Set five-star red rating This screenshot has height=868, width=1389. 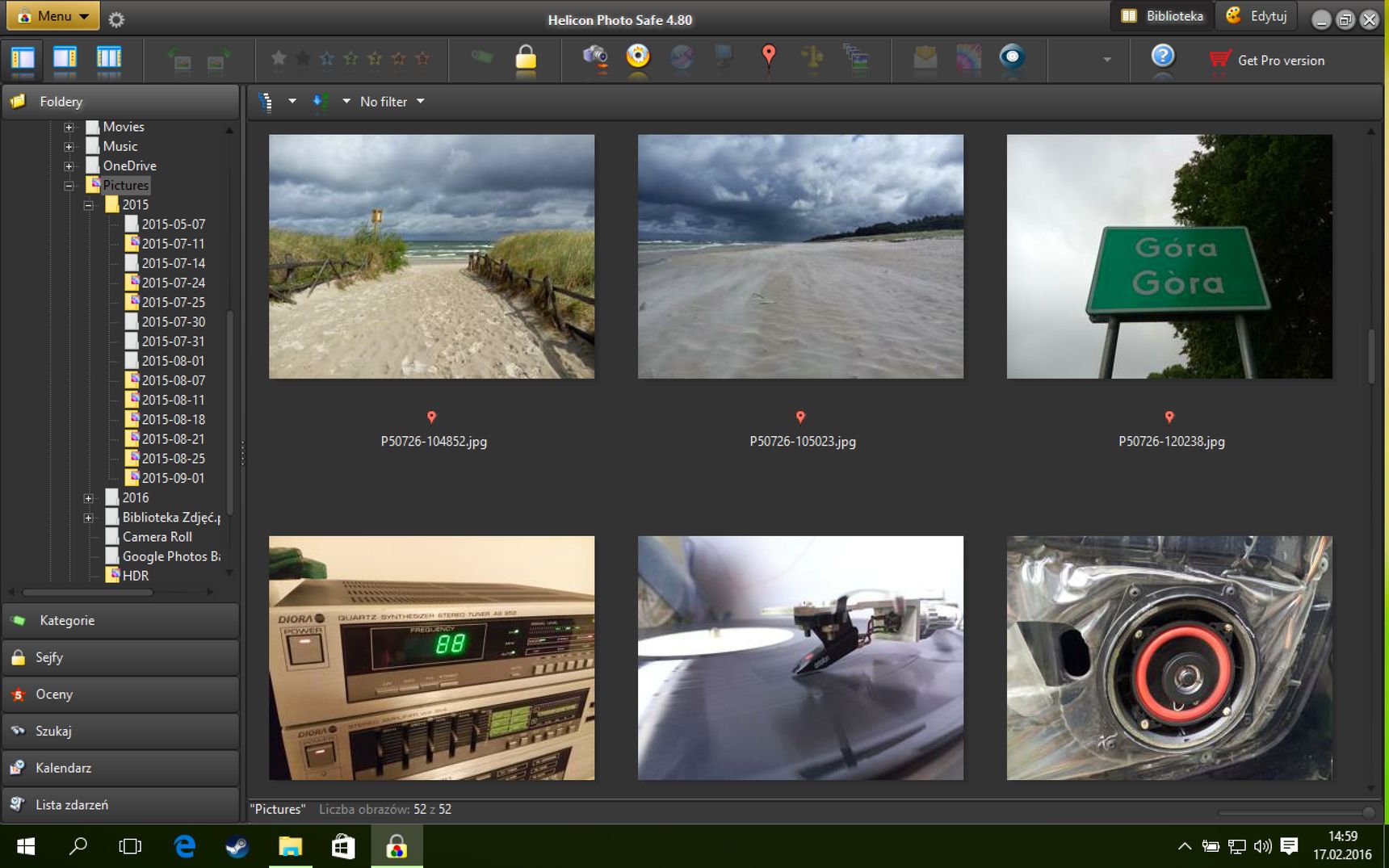click(x=422, y=58)
